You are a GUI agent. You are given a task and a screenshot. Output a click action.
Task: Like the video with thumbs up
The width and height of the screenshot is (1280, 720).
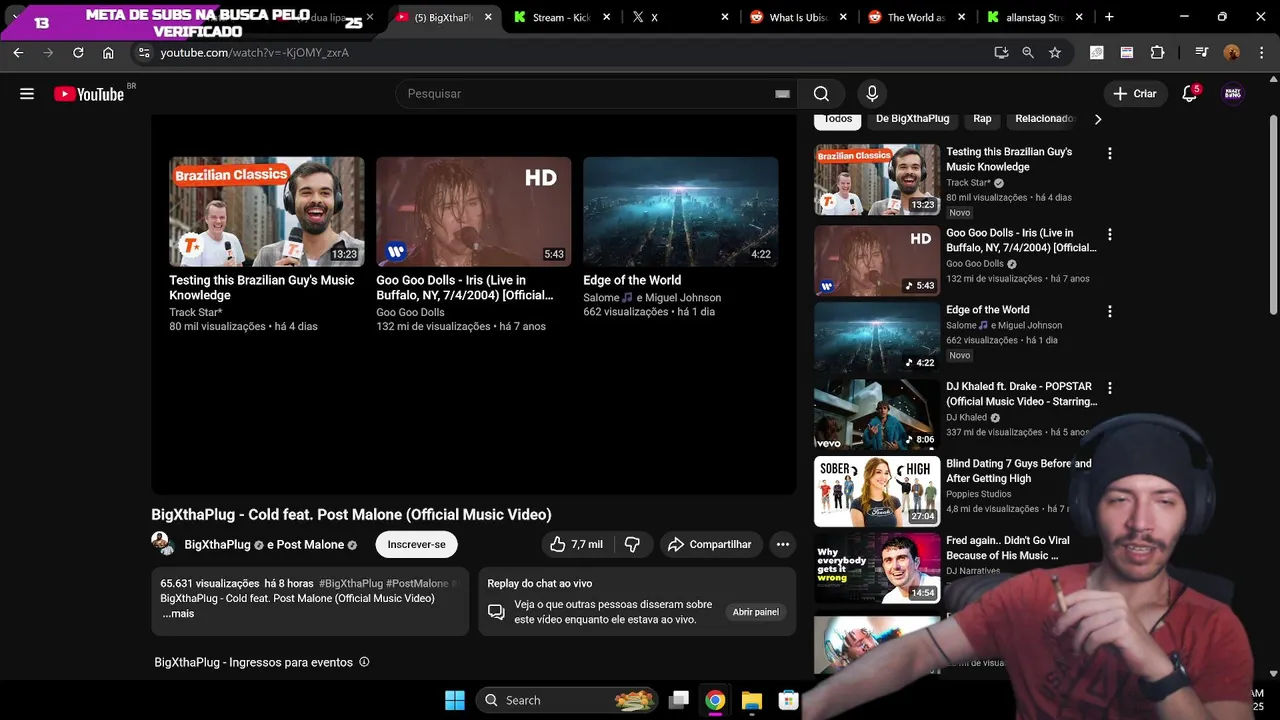point(576,544)
